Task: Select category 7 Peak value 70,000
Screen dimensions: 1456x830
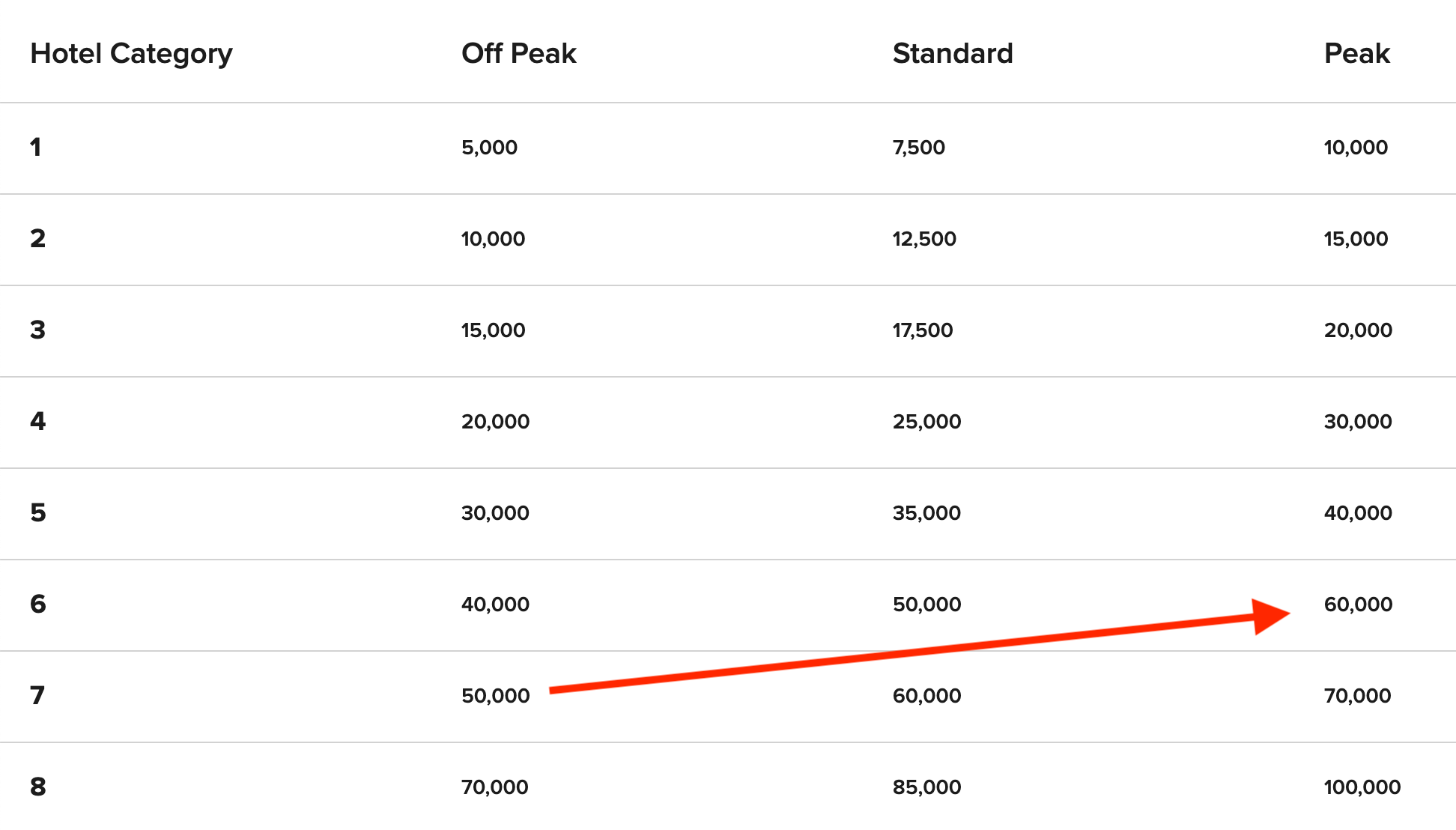Action: [x=1357, y=696]
